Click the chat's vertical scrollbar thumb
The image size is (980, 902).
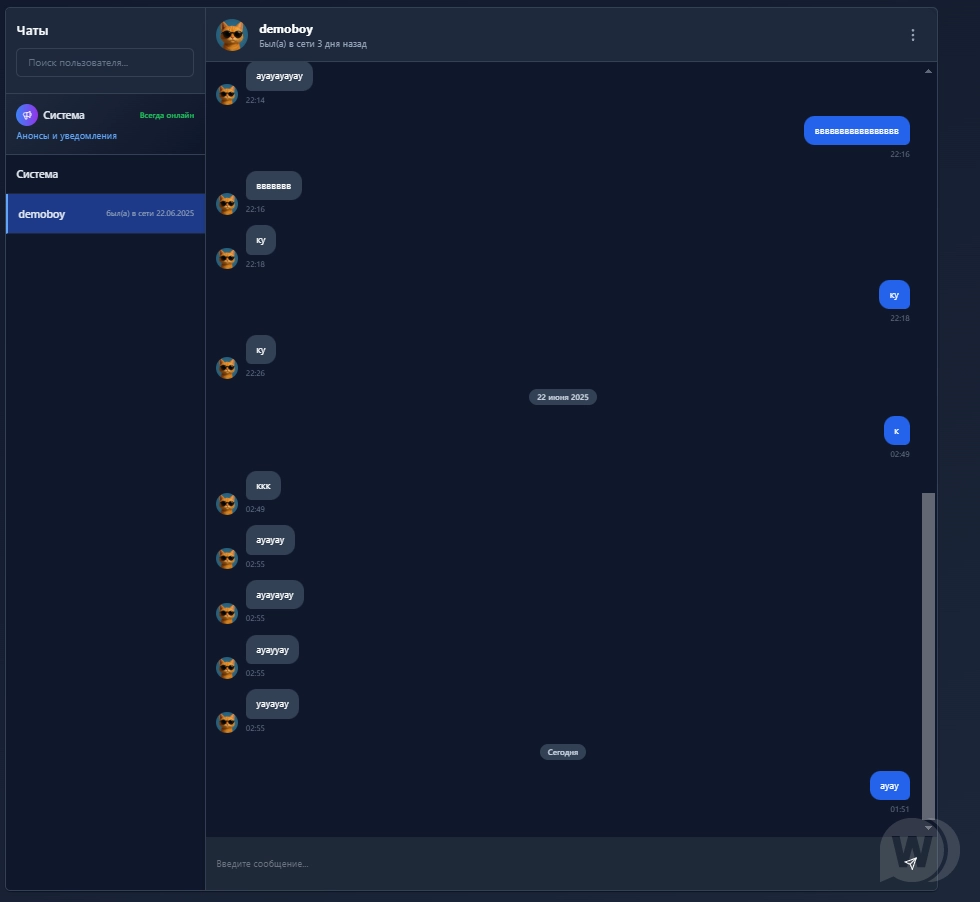(x=928, y=655)
